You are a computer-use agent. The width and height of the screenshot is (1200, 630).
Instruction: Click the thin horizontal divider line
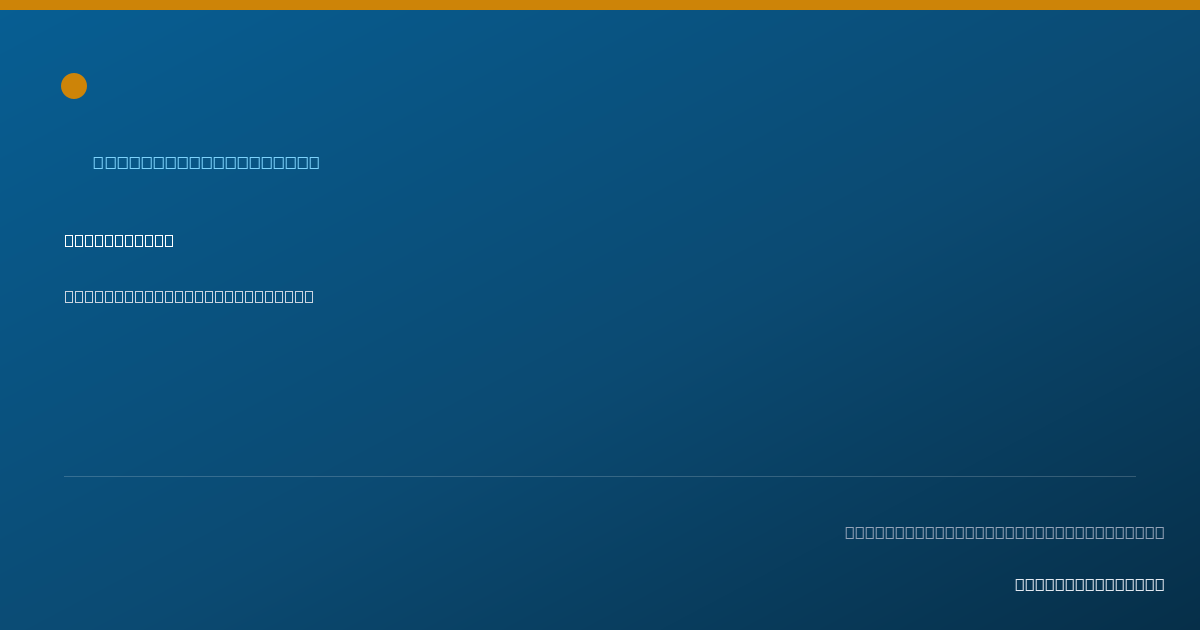(600, 476)
